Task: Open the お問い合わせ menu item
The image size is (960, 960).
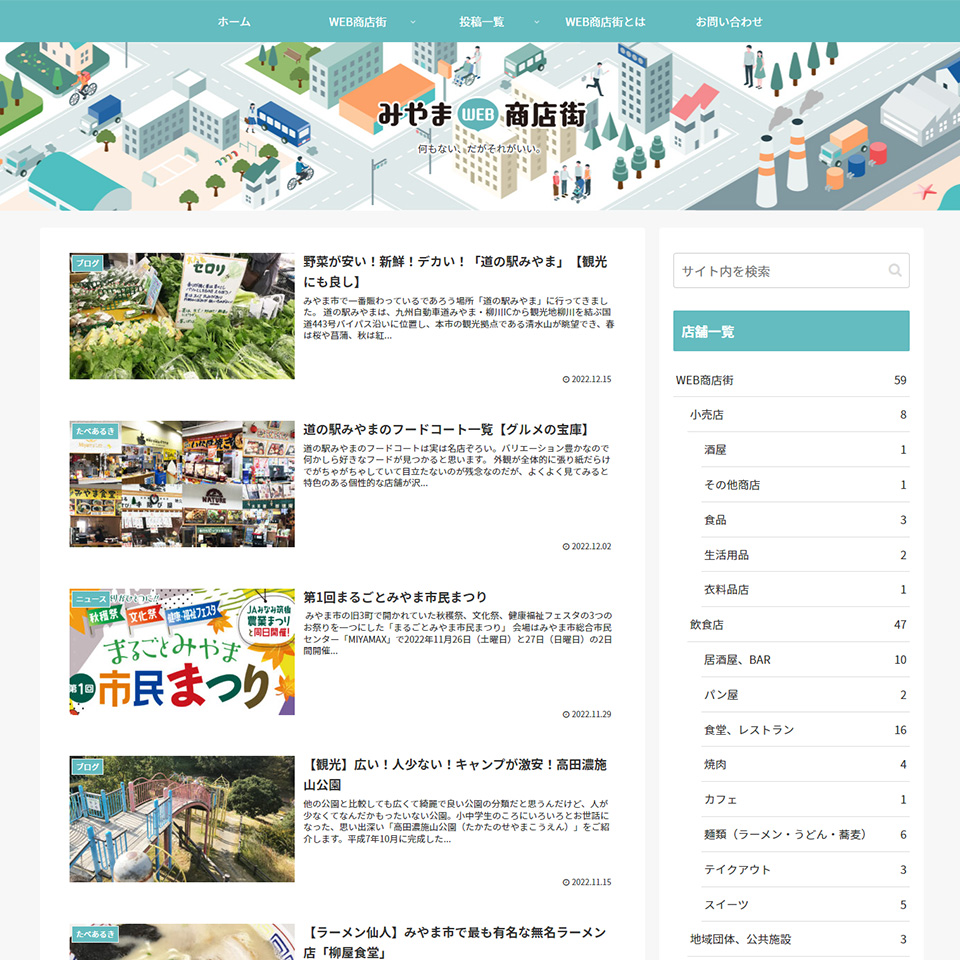Action: (x=729, y=22)
